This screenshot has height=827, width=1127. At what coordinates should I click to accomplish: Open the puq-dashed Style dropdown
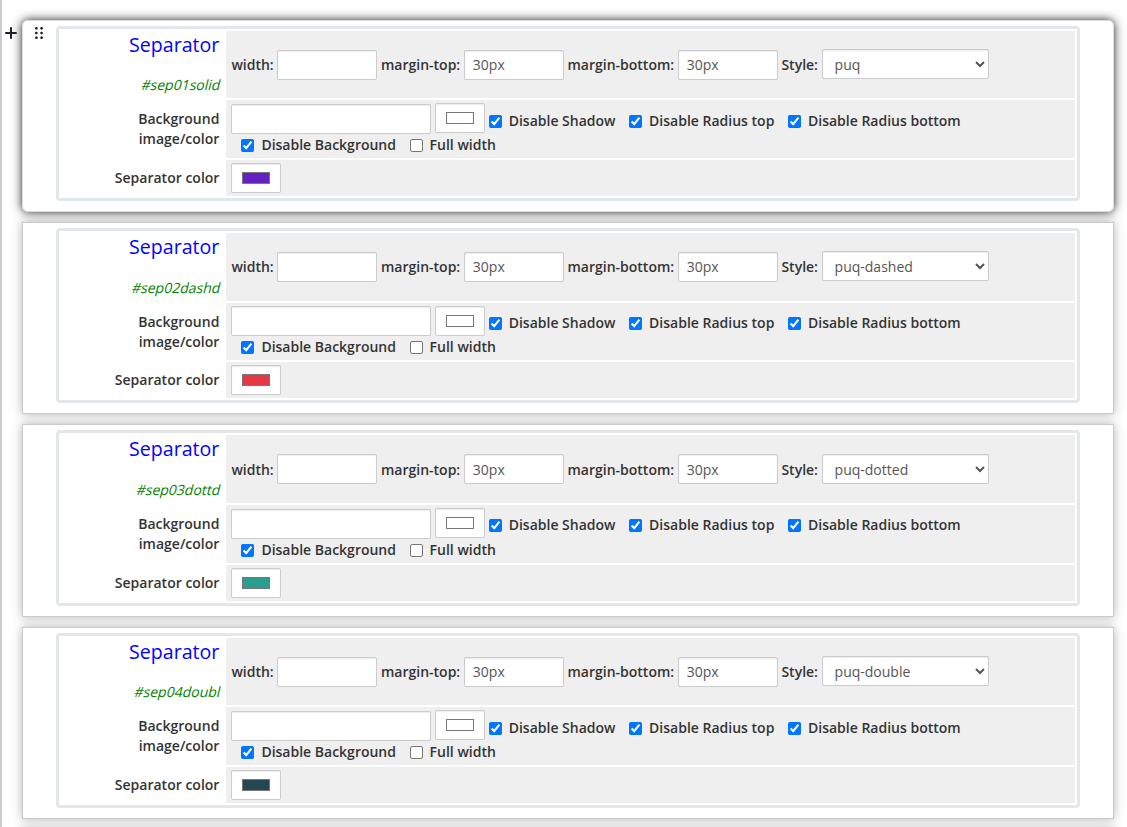pyautogui.click(x=905, y=266)
